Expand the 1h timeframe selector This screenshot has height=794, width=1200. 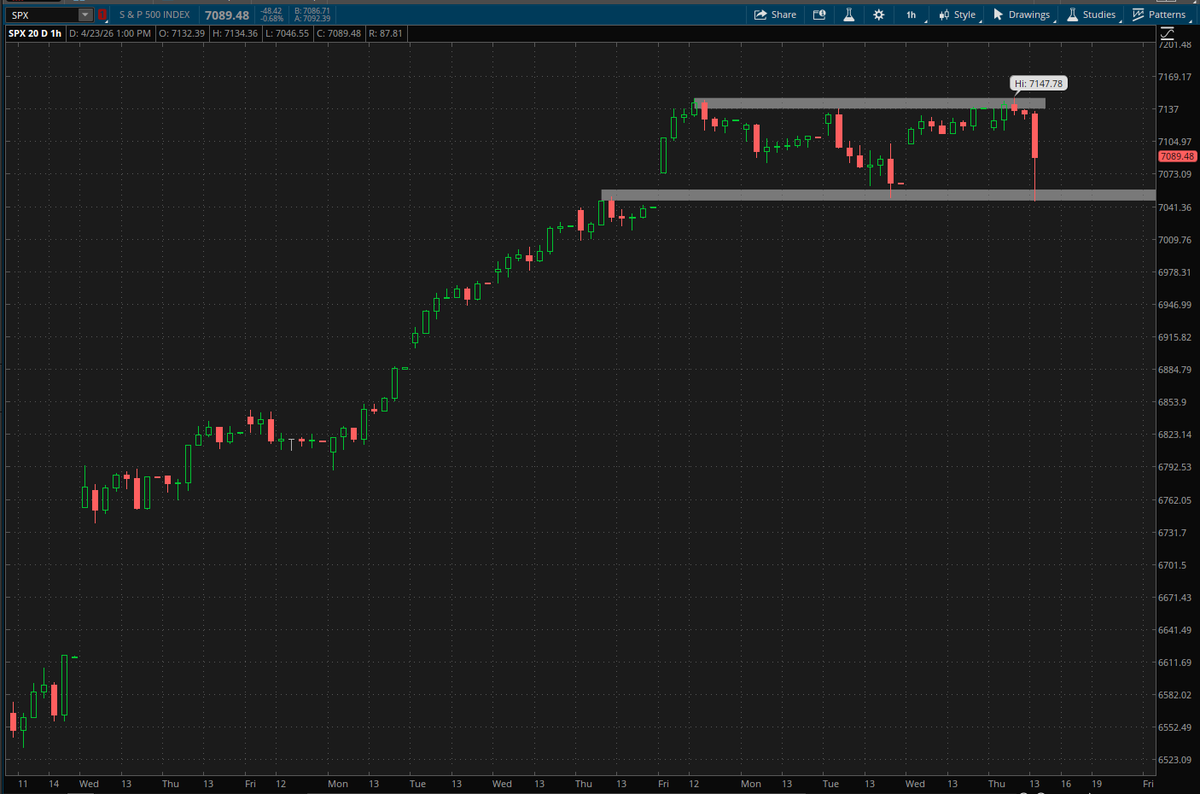coord(913,15)
